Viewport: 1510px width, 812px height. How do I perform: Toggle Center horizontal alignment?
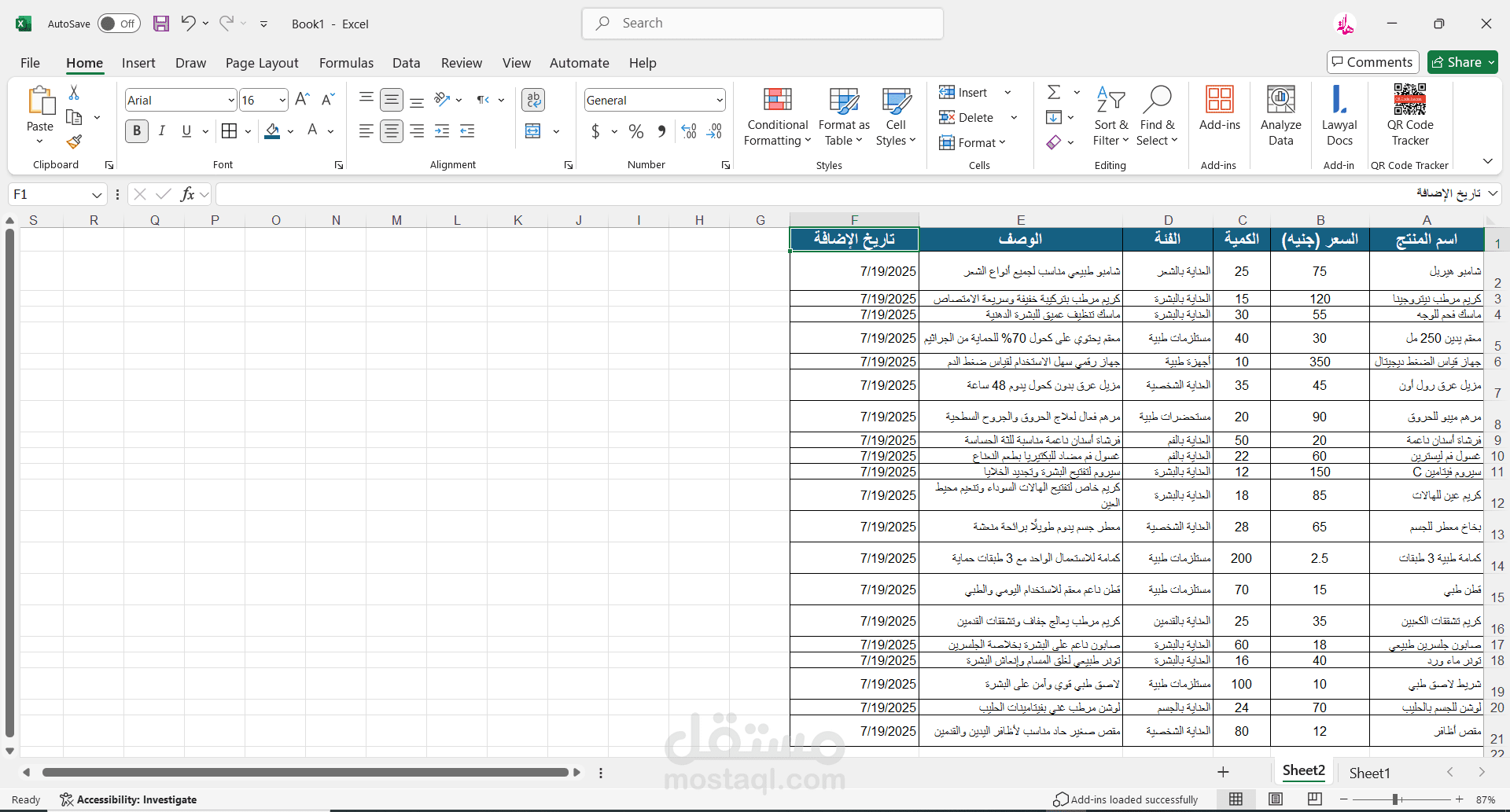[391, 131]
